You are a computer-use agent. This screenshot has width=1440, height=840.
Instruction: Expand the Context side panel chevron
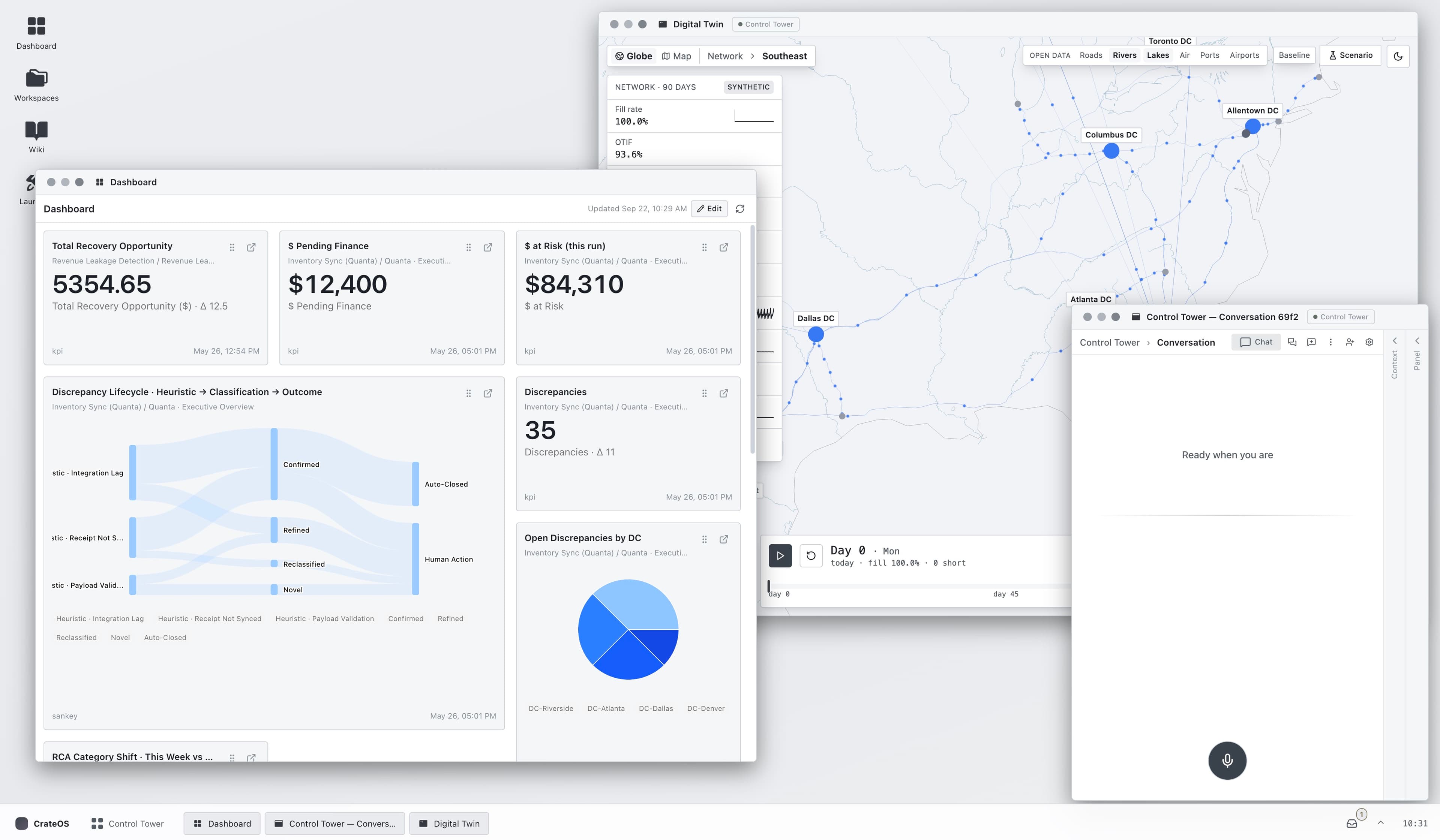point(1394,341)
